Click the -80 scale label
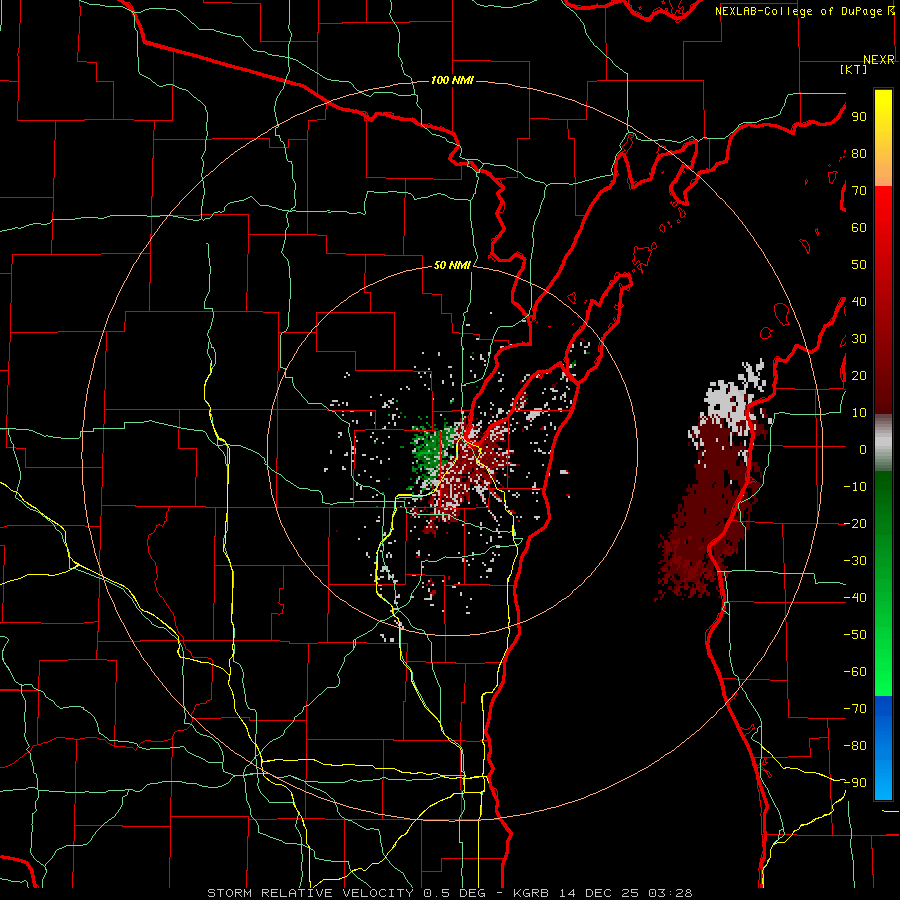900x900 pixels. [855, 746]
